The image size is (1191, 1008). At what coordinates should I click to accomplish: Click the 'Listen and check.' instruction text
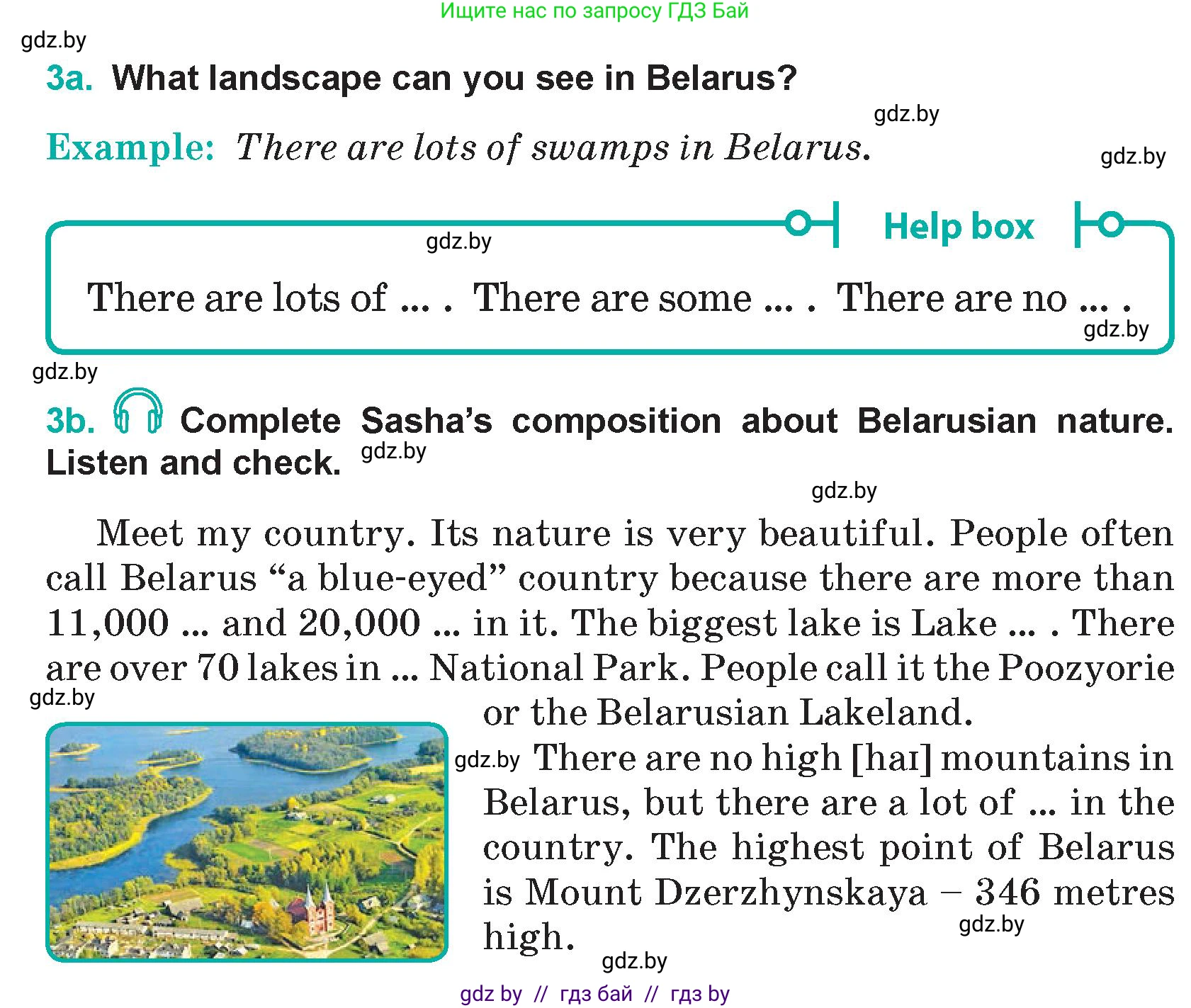point(193,463)
